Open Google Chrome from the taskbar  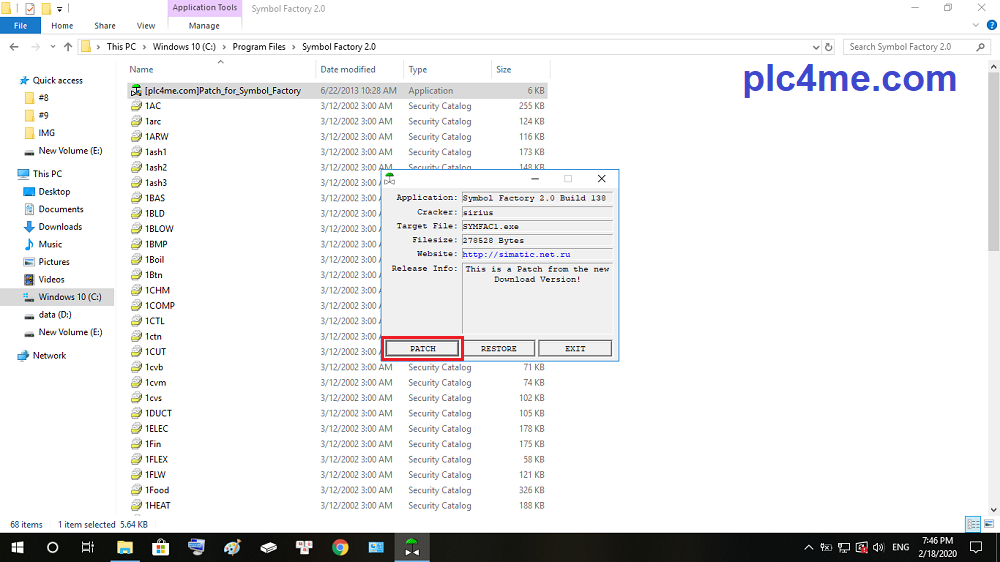click(x=340, y=547)
